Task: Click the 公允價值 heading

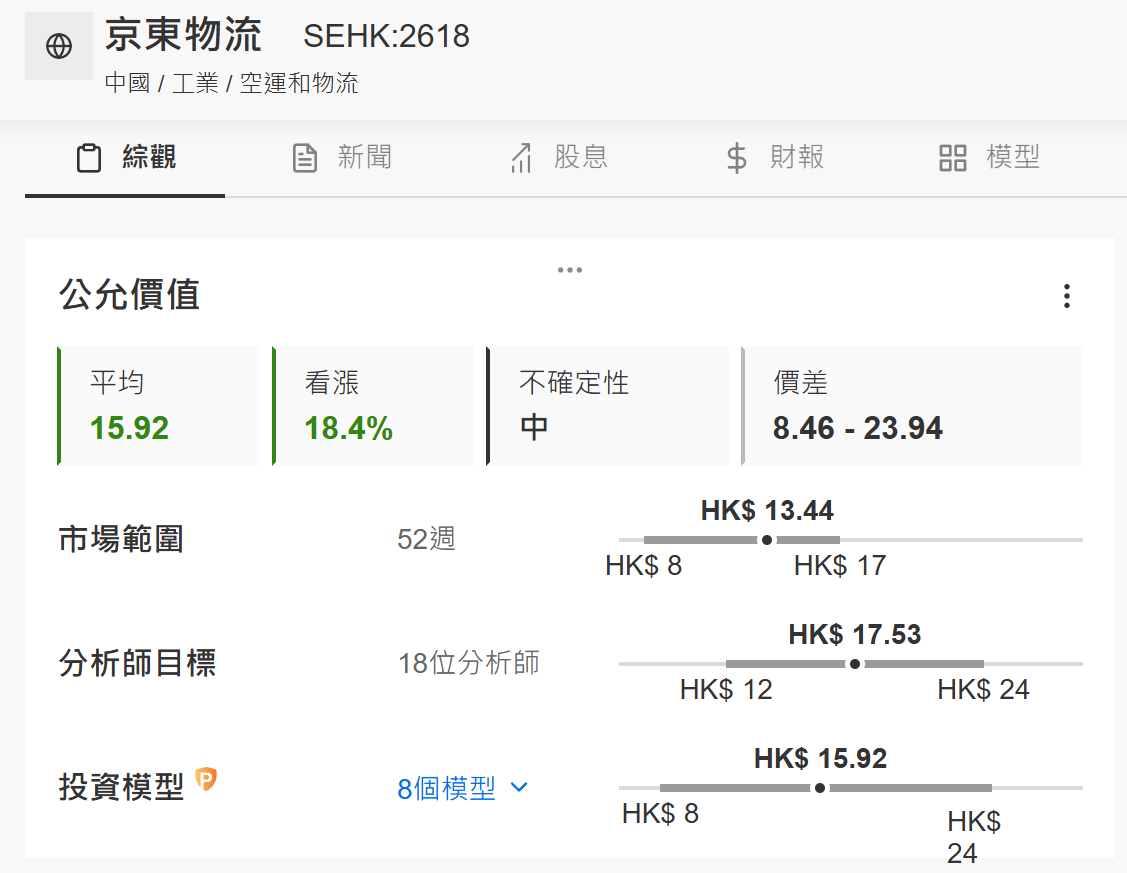Action: click(129, 295)
